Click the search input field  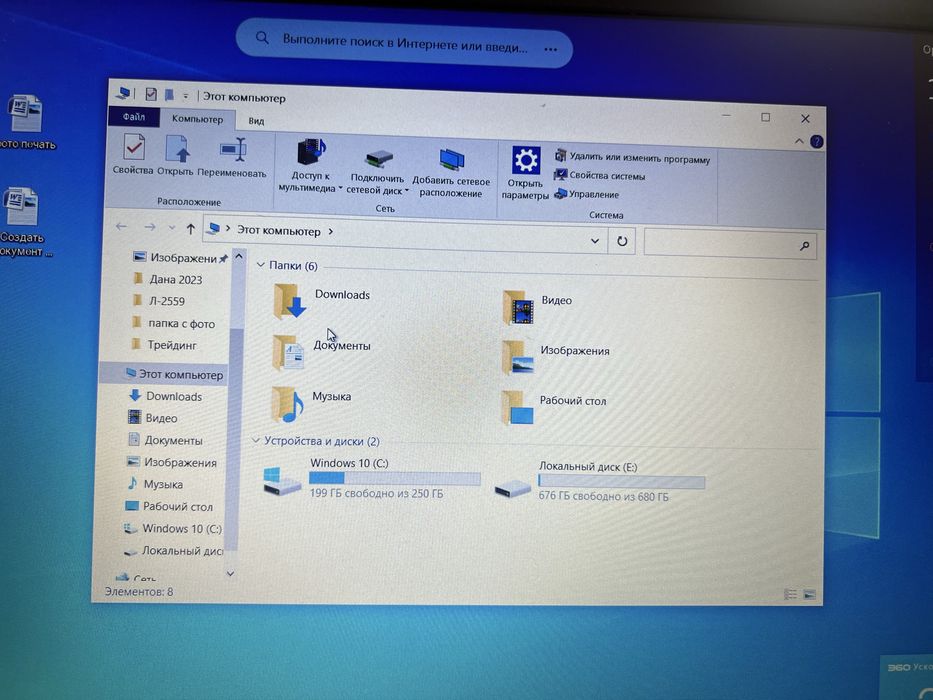pos(730,244)
